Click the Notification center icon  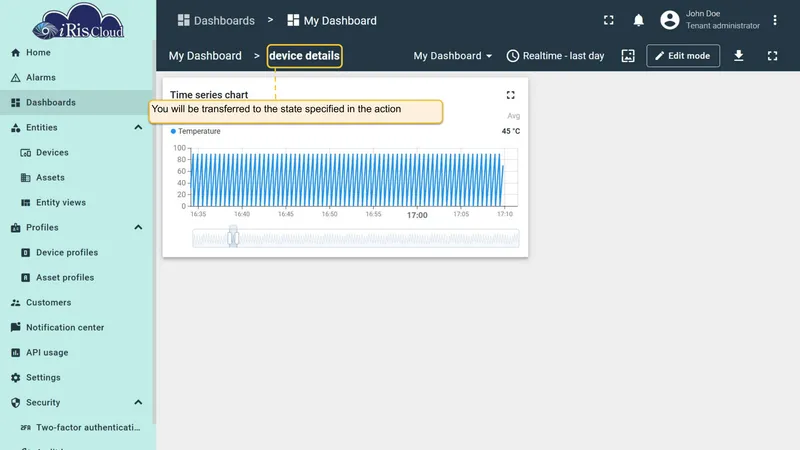pyautogui.click(x=16, y=327)
